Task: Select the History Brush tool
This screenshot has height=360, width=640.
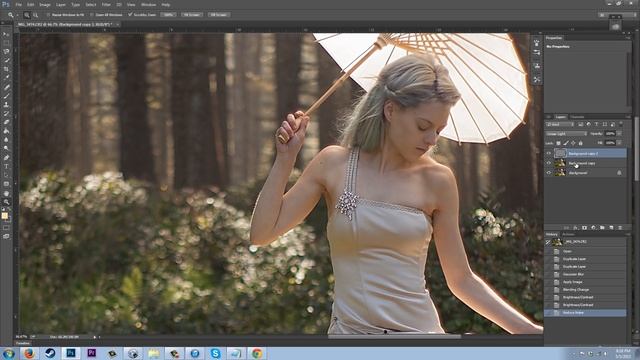Action: tap(6, 113)
